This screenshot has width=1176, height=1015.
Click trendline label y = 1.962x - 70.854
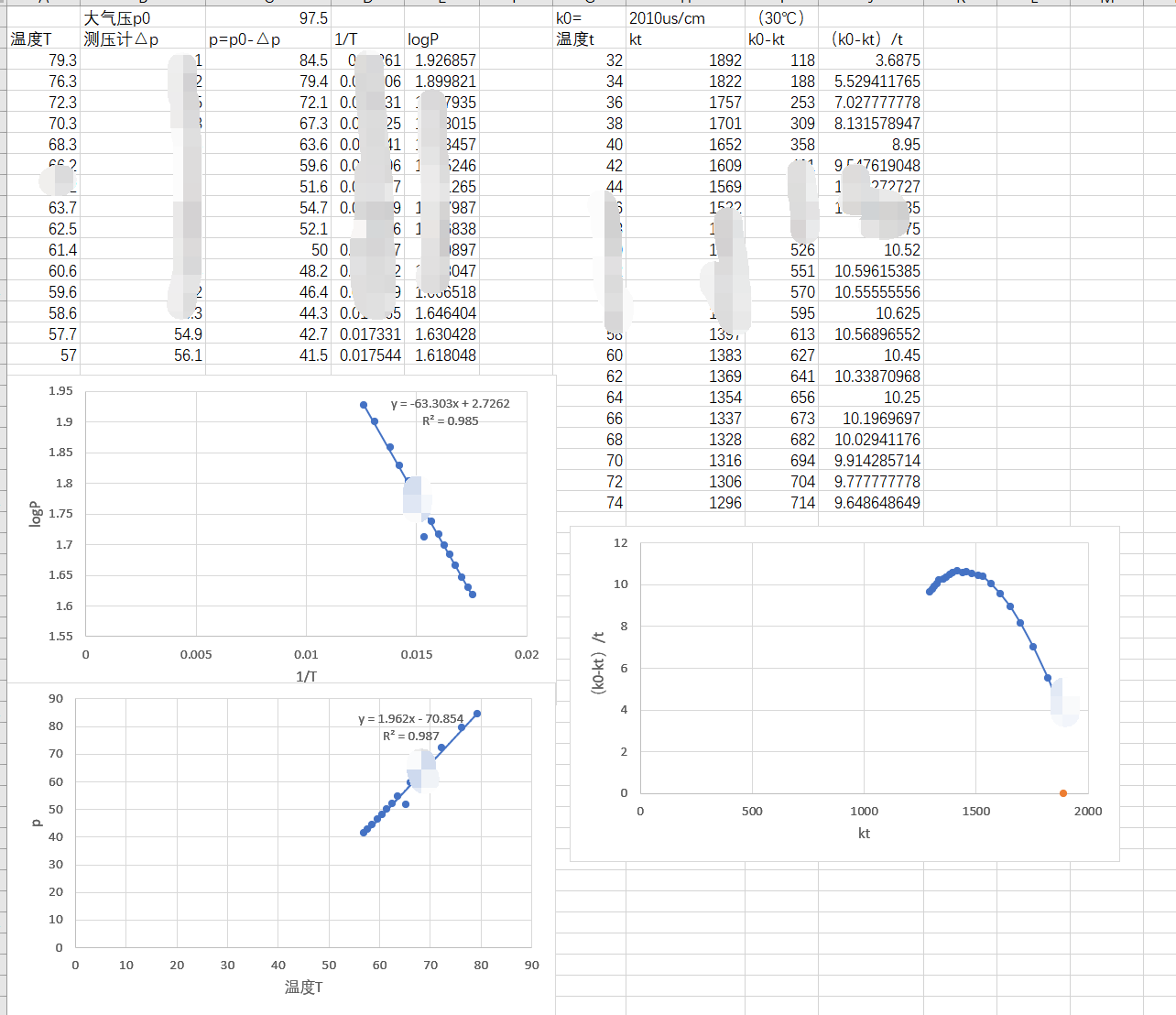tap(410, 719)
